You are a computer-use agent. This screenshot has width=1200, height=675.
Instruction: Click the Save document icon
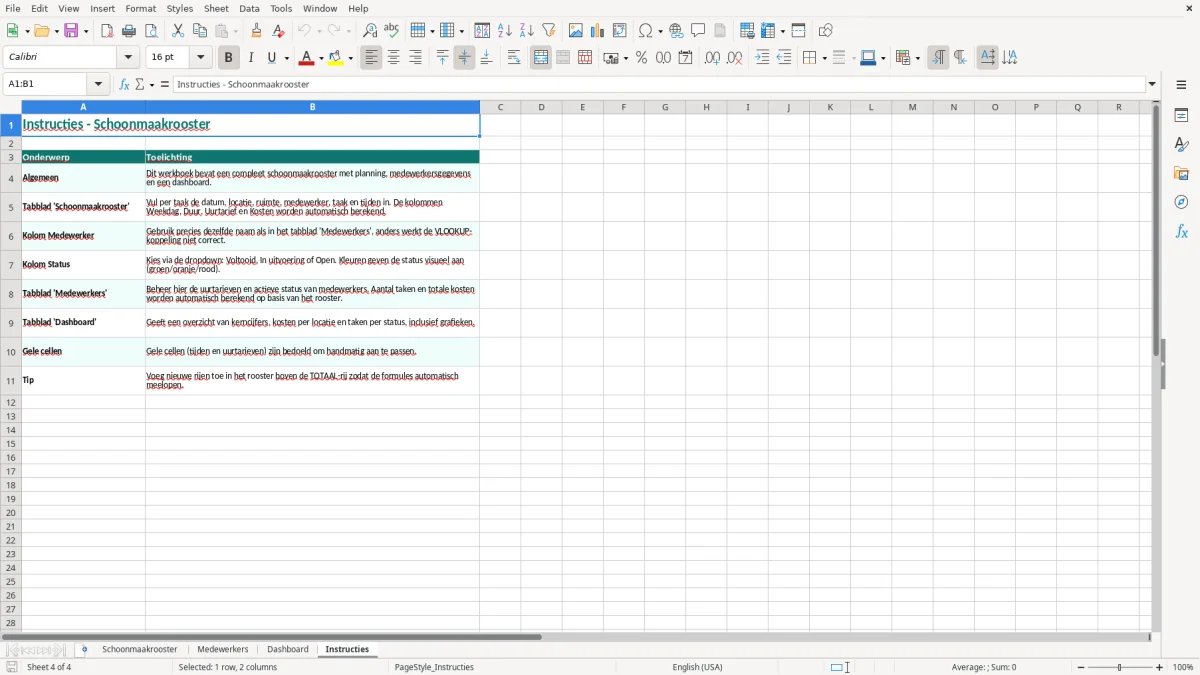71,31
